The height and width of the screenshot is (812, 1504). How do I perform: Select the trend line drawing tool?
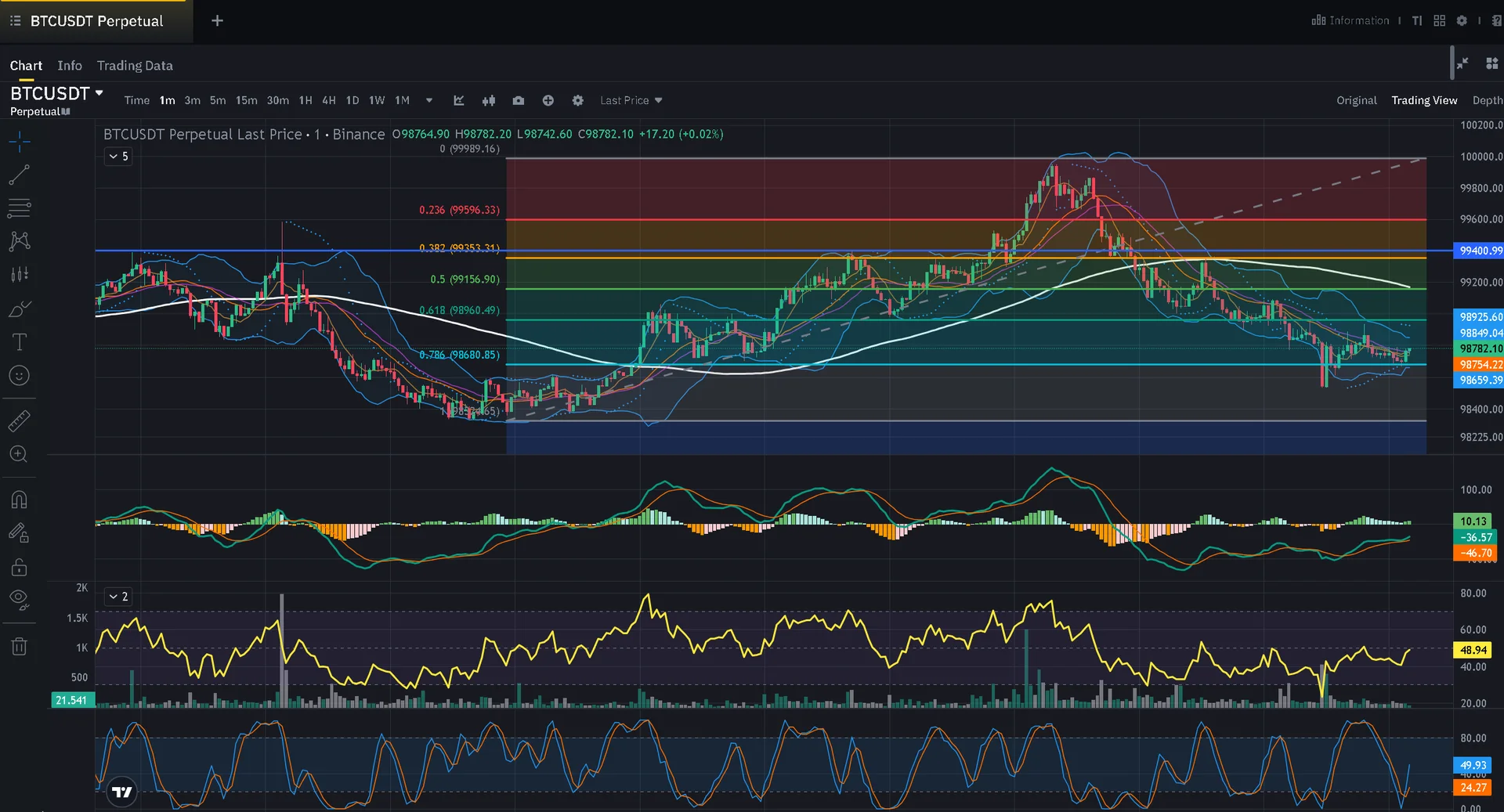click(20, 175)
